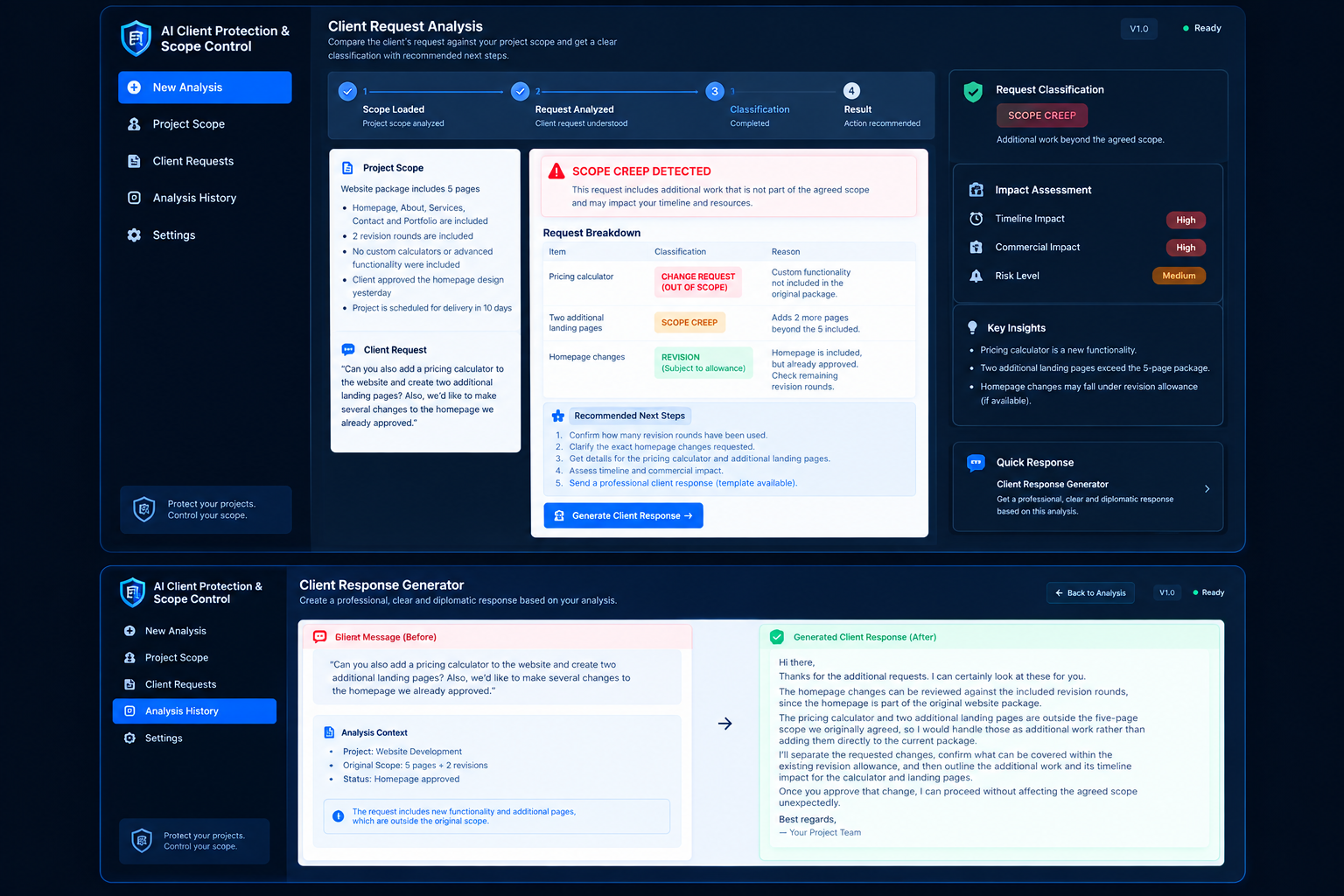This screenshot has height=896, width=1344.
Task: Click the 'Protect your projects' card, top sidebar
Action: coord(206,509)
